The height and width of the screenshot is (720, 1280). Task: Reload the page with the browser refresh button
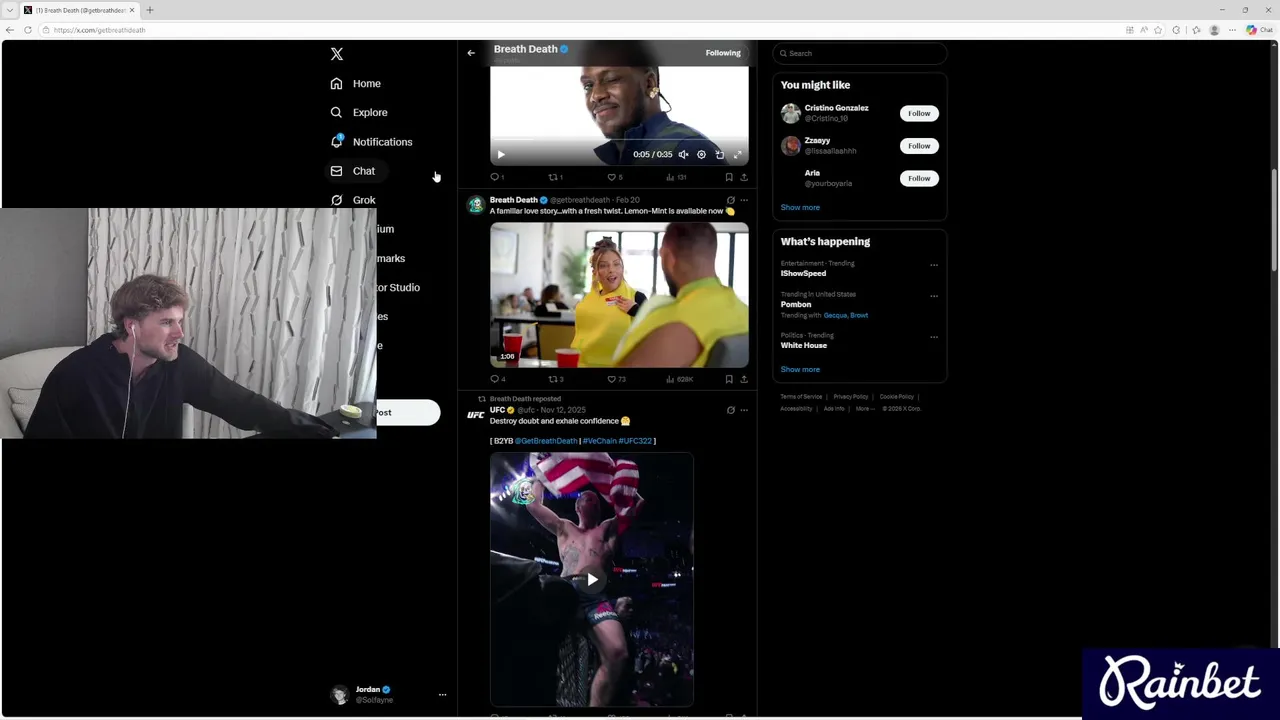[x=27, y=30]
